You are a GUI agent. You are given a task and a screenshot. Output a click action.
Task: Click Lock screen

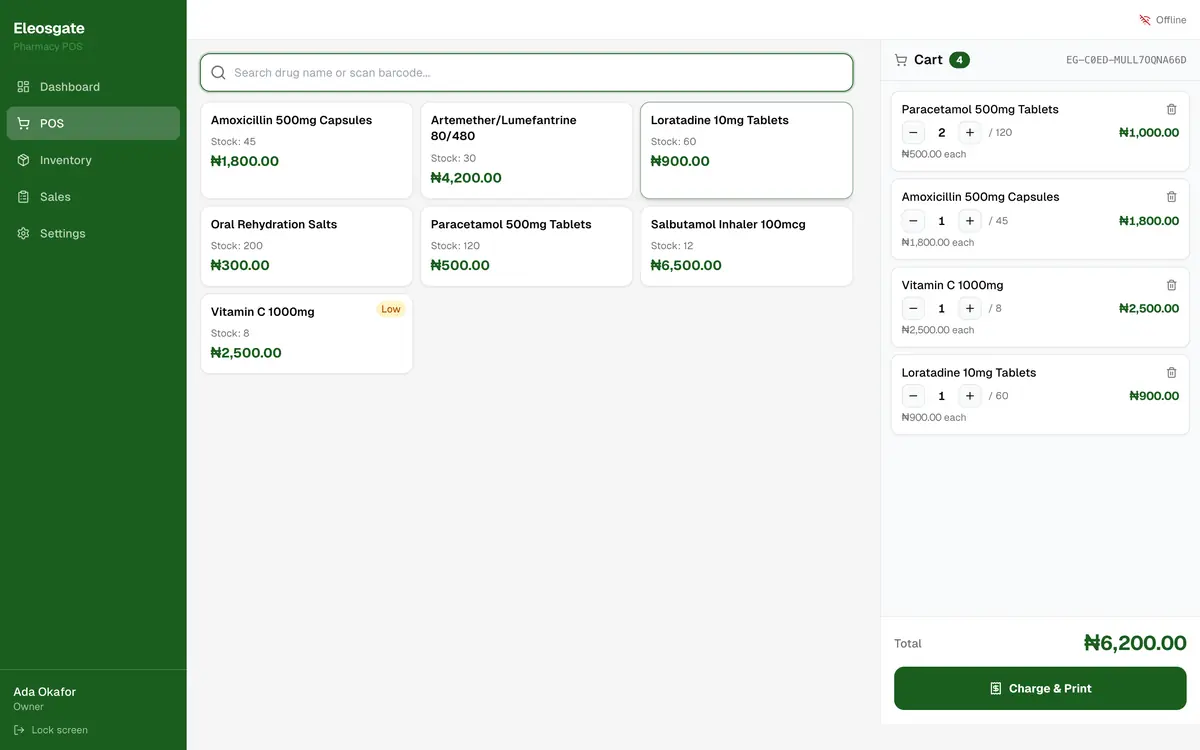[x=51, y=730]
